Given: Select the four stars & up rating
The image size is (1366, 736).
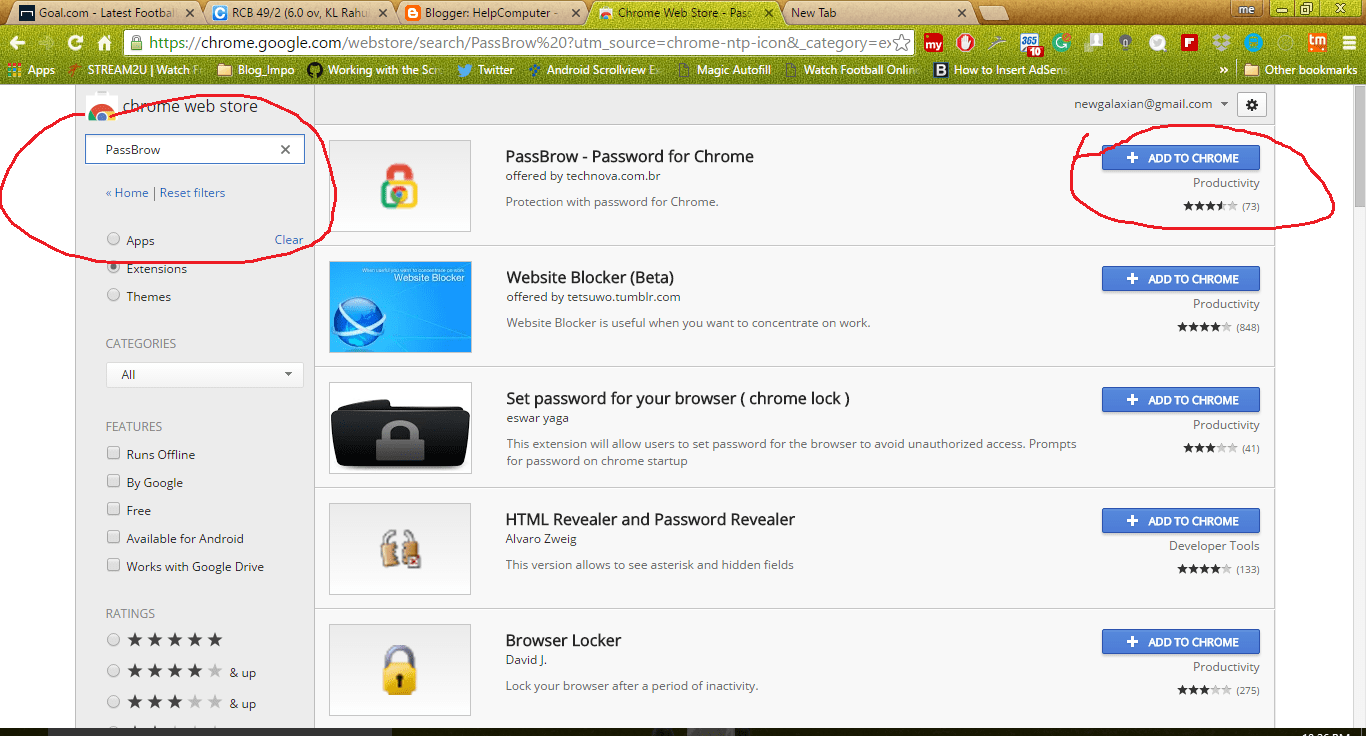Looking at the screenshot, I should click(113, 671).
